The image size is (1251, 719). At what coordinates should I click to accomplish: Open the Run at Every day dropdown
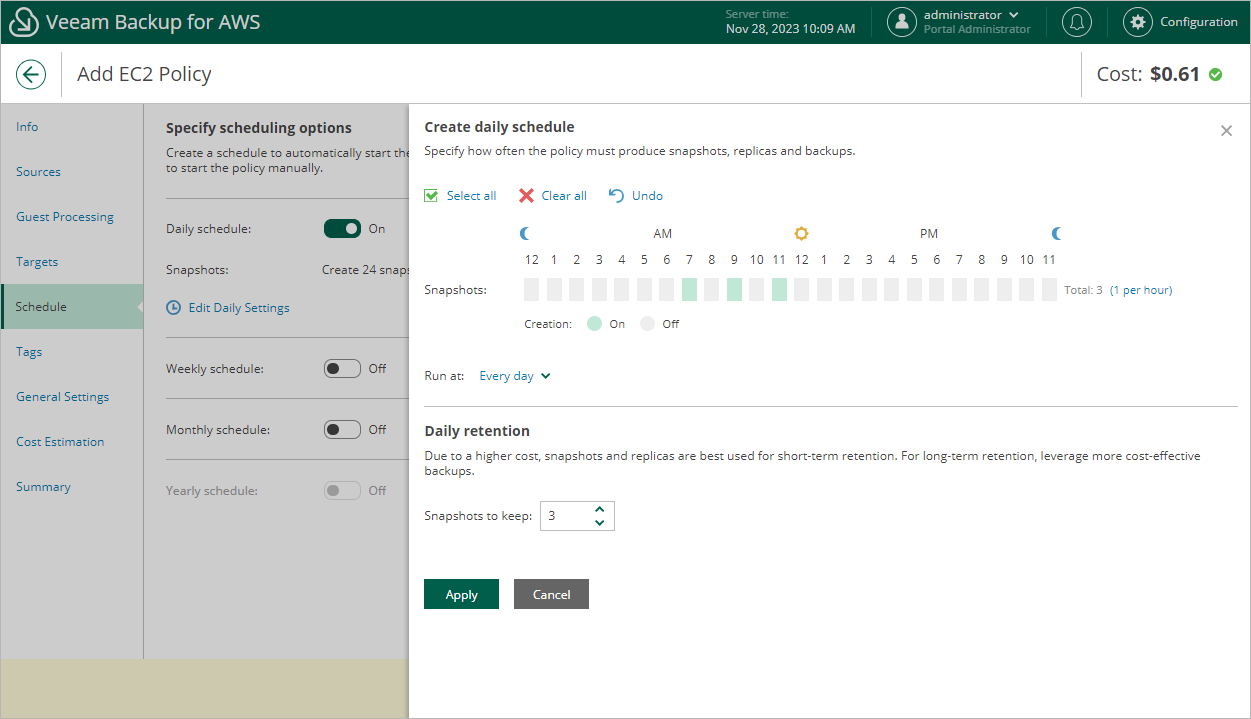pos(515,376)
